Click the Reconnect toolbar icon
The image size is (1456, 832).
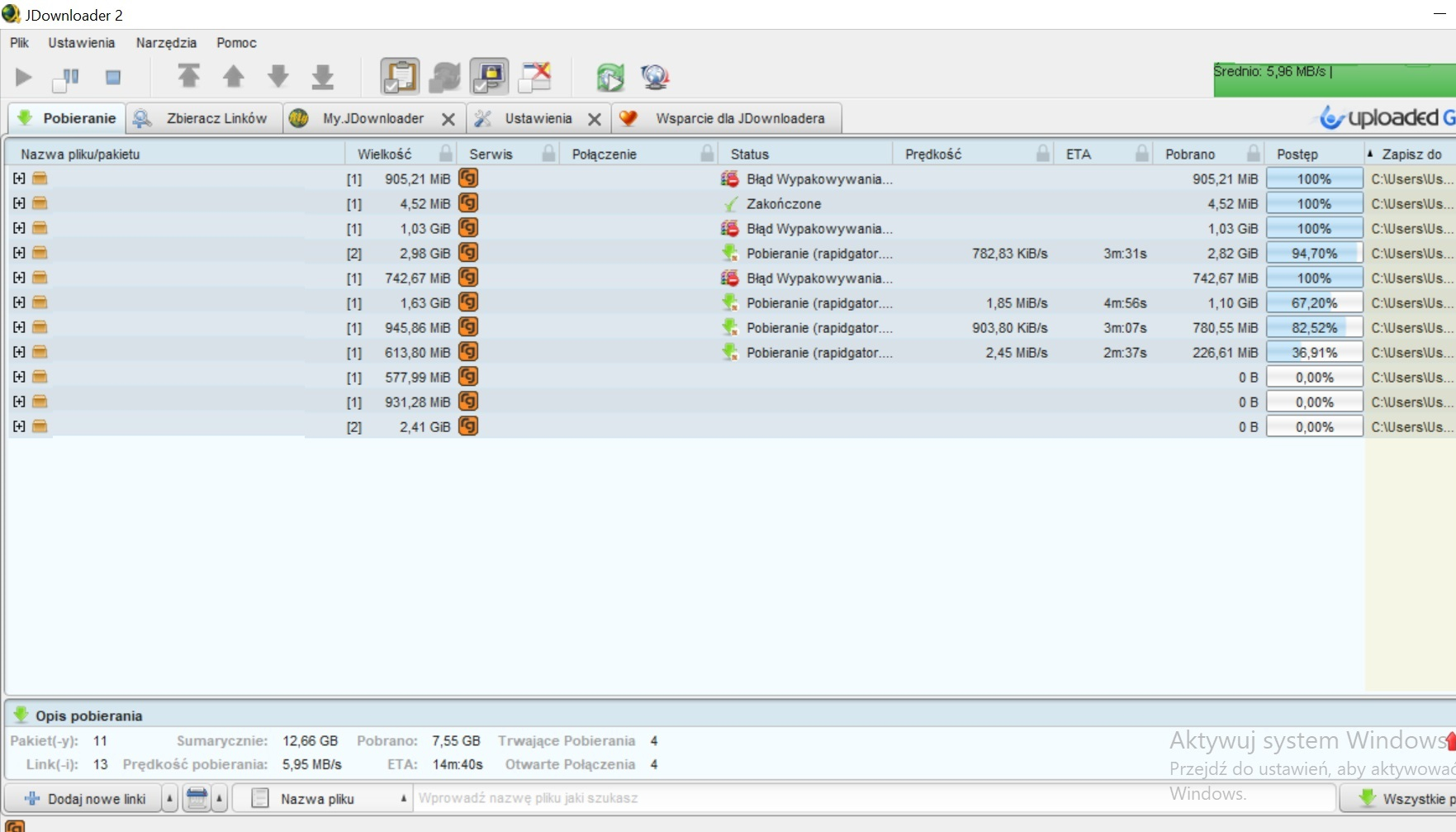coord(610,77)
